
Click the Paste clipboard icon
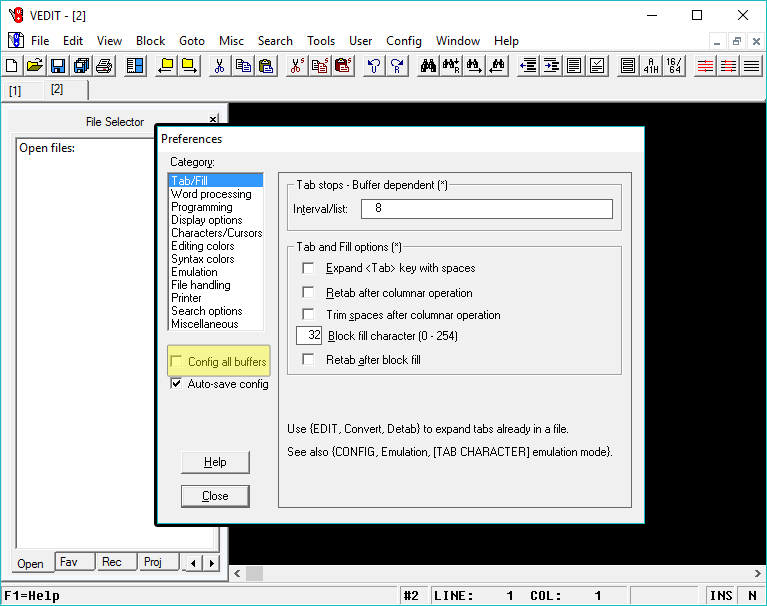pos(266,66)
